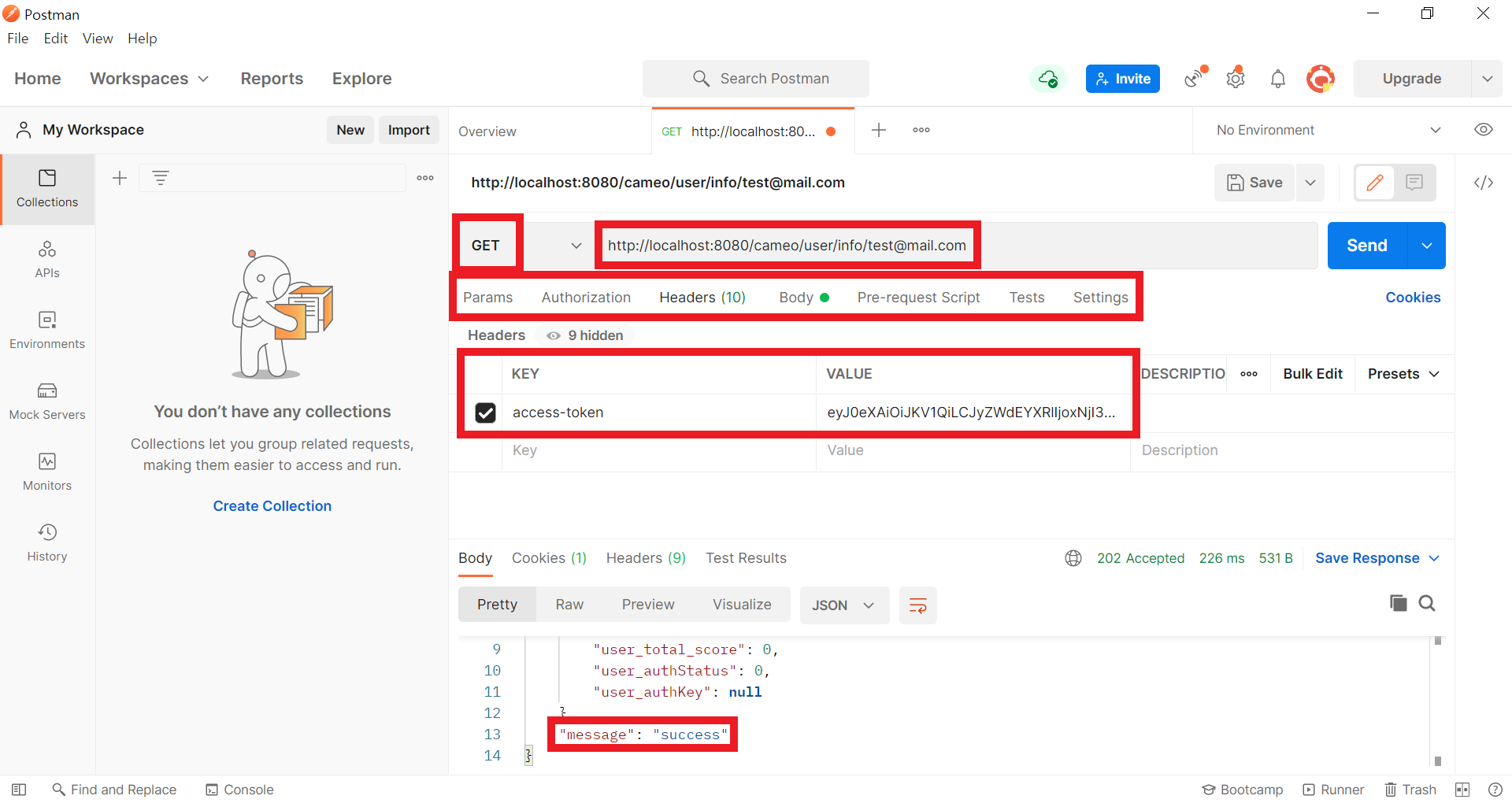Open the Edit menu
This screenshot has width=1512, height=803.
[x=55, y=39]
